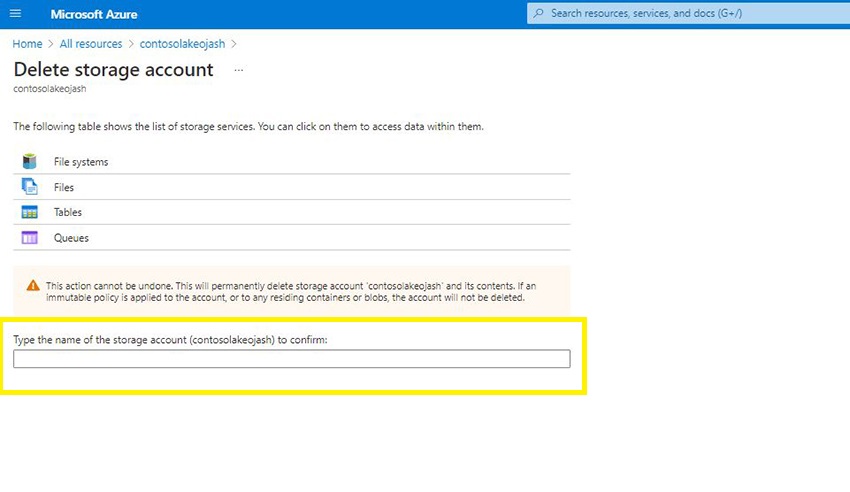Image resolution: width=850 pixels, height=492 pixels.
Task: Open the hamburger portal menu
Action: pos(15,14)
